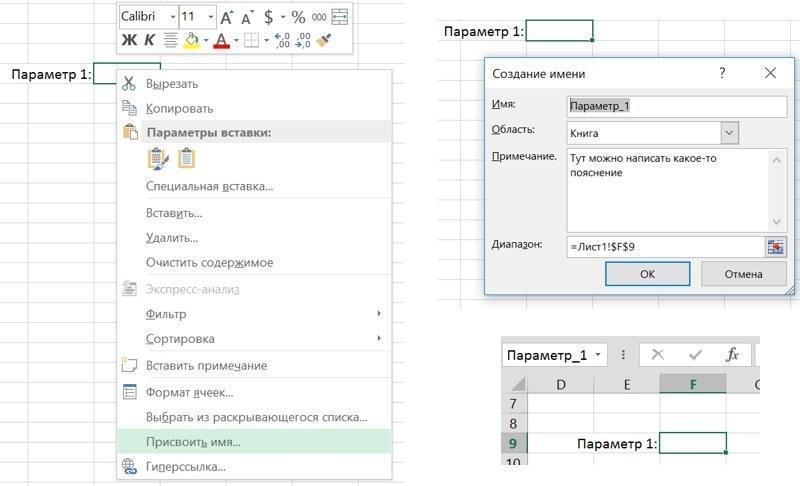Image resolution: width=800 pixels, height=486 pixels.
Task: Toggle italic (К) formatting
Action: tap(149, 40)
